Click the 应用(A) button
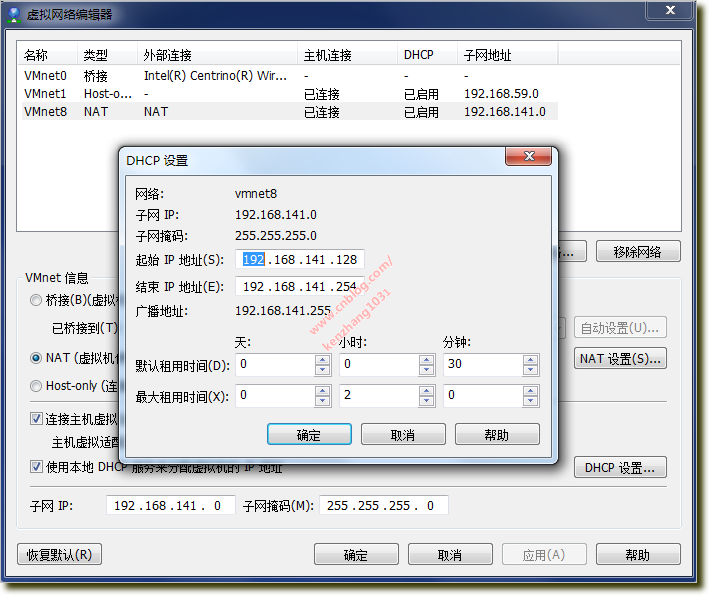 tap(544, 554)
